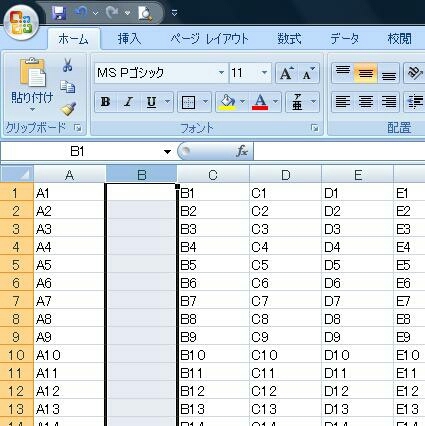Save the workbook from quick access toolbar
Screen dimensions: 425x426
tap(59, 13)
